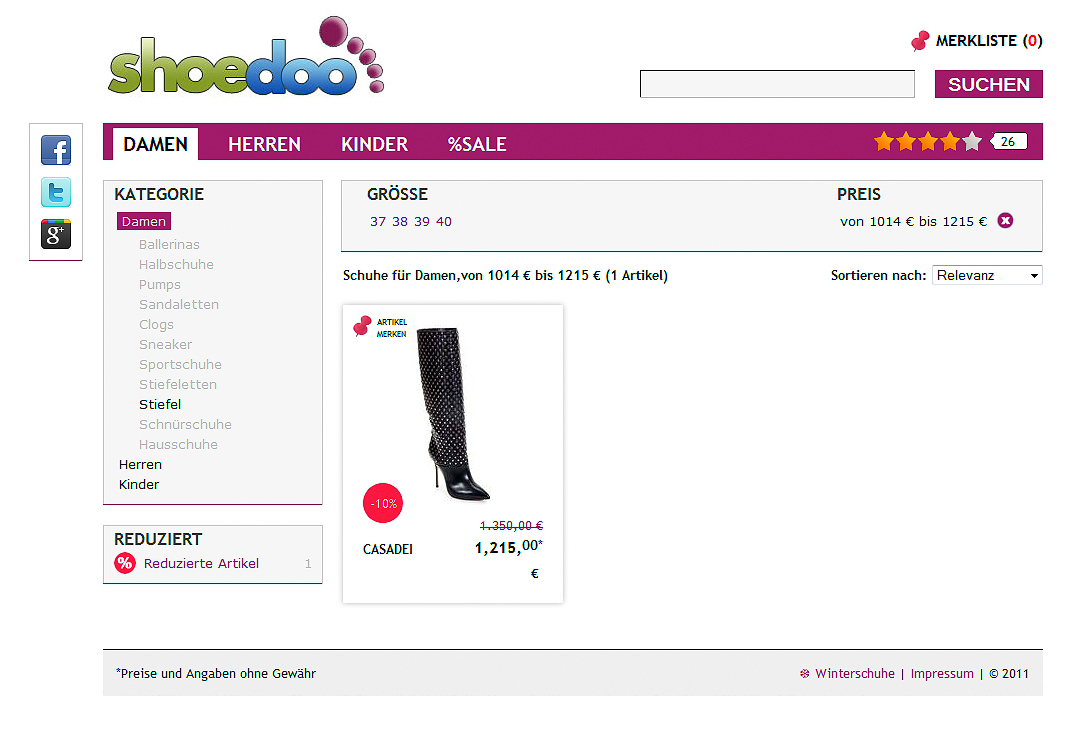The width and height of the screenshot is (1074, 746).
Task: Click the Artikel Merken pin on the boot
Action: tap(363, 326)
